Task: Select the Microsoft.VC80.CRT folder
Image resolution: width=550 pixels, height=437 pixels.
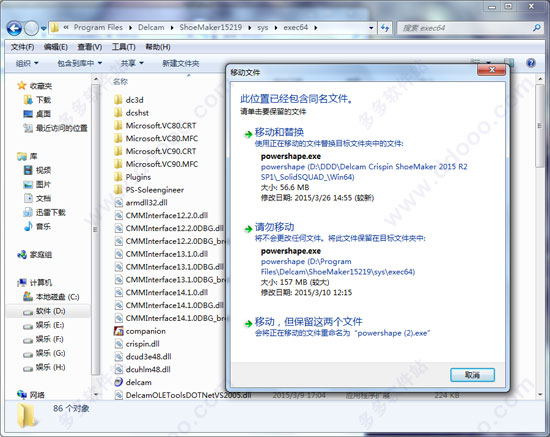Action: click(155, 126)
